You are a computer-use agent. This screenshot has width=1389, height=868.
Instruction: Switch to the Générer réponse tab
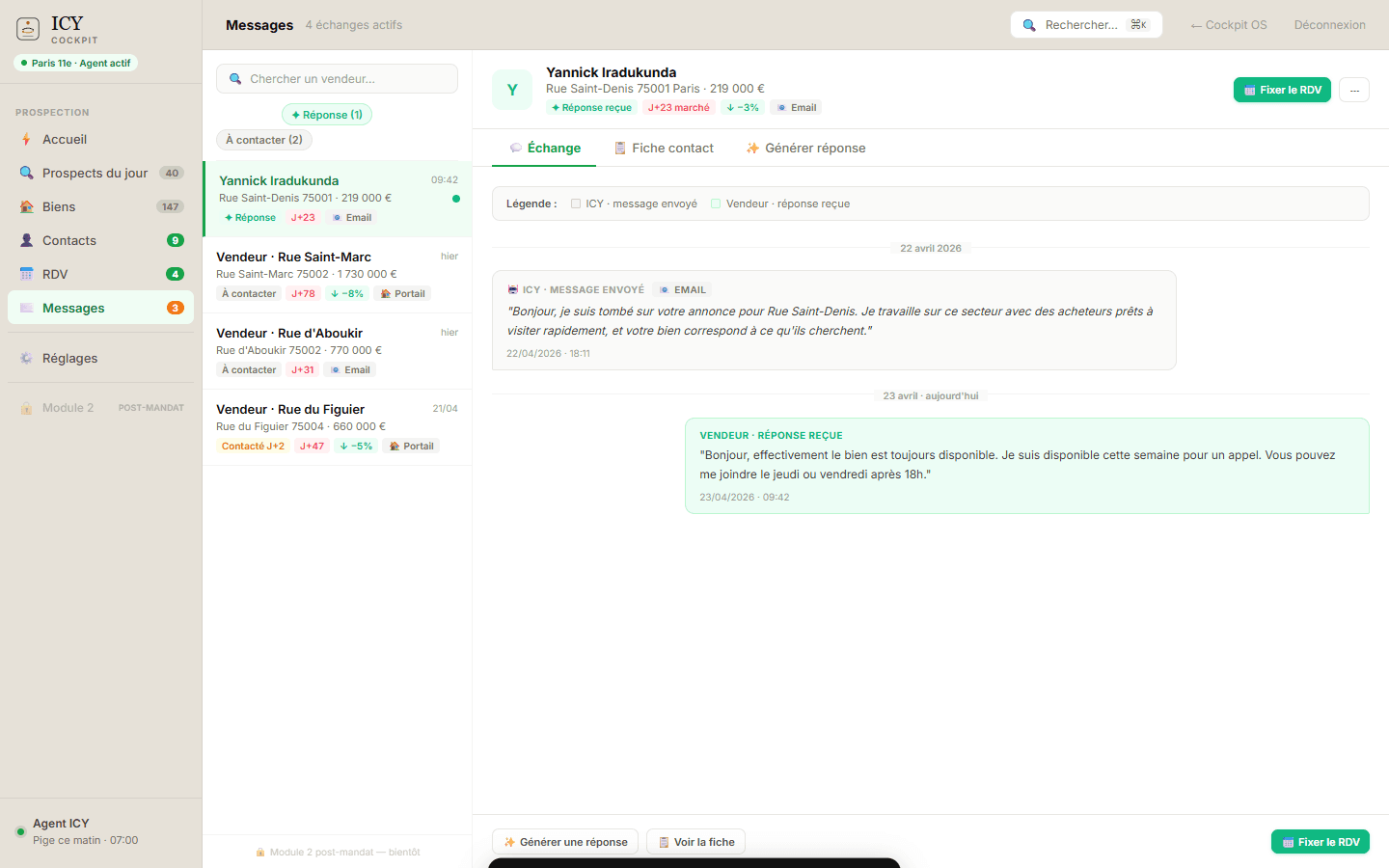click(805, 149)
